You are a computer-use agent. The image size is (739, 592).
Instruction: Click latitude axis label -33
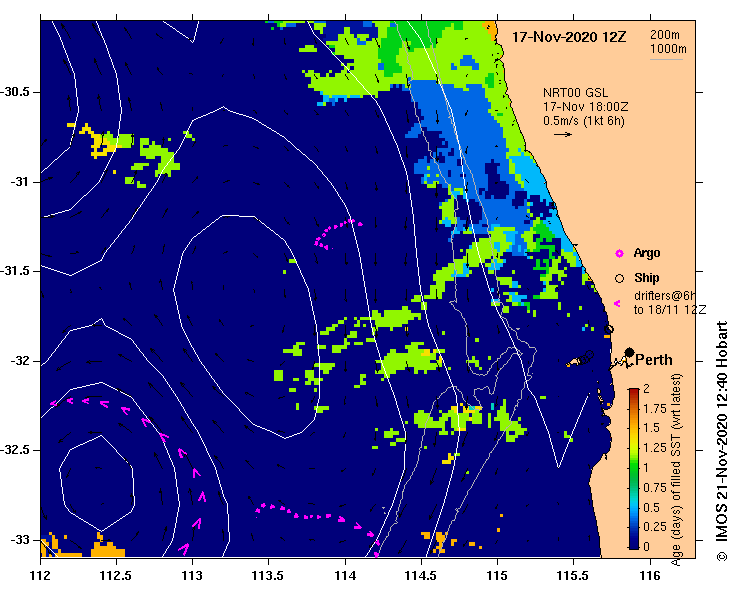tap(20, 540)
